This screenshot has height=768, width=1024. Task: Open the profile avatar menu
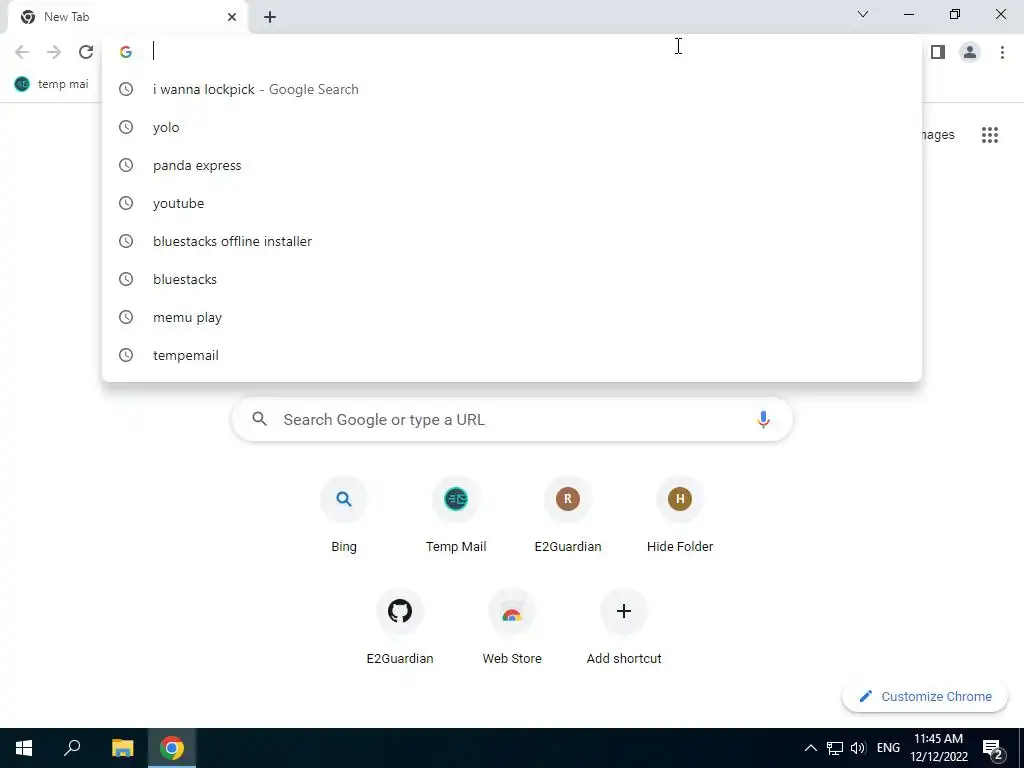tap(970, 52)
